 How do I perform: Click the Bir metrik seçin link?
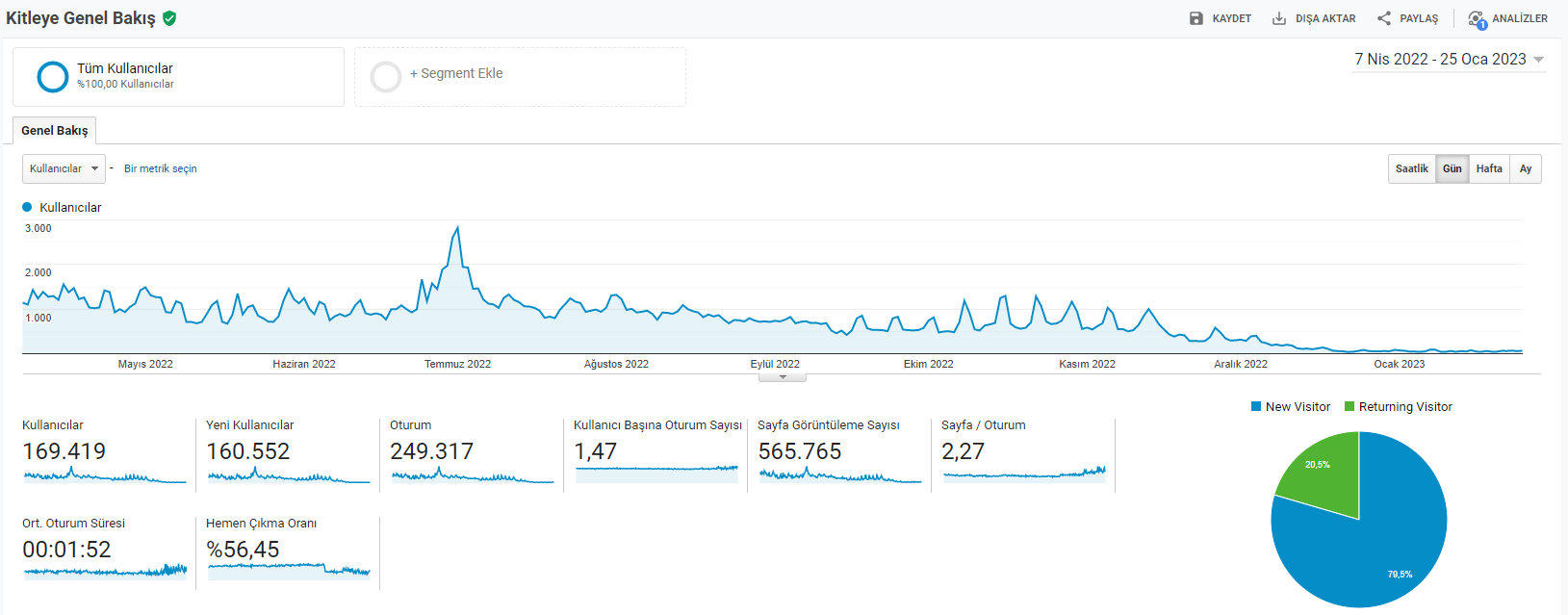pos(161,168)
